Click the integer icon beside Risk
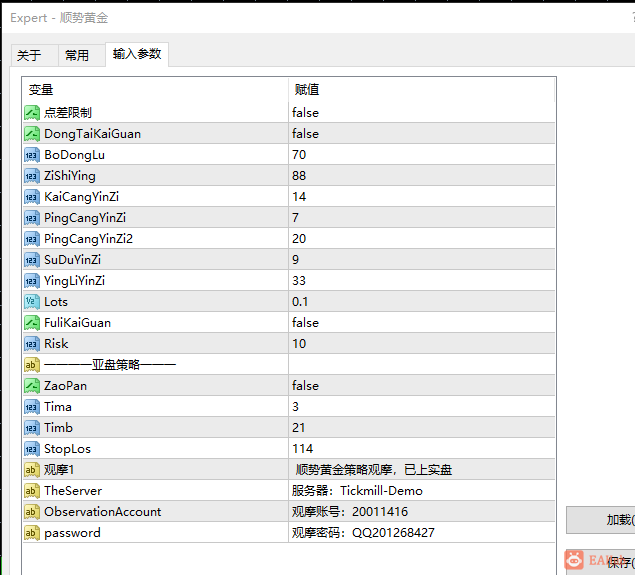The image size is (635, 575). (x=32, y=344)
